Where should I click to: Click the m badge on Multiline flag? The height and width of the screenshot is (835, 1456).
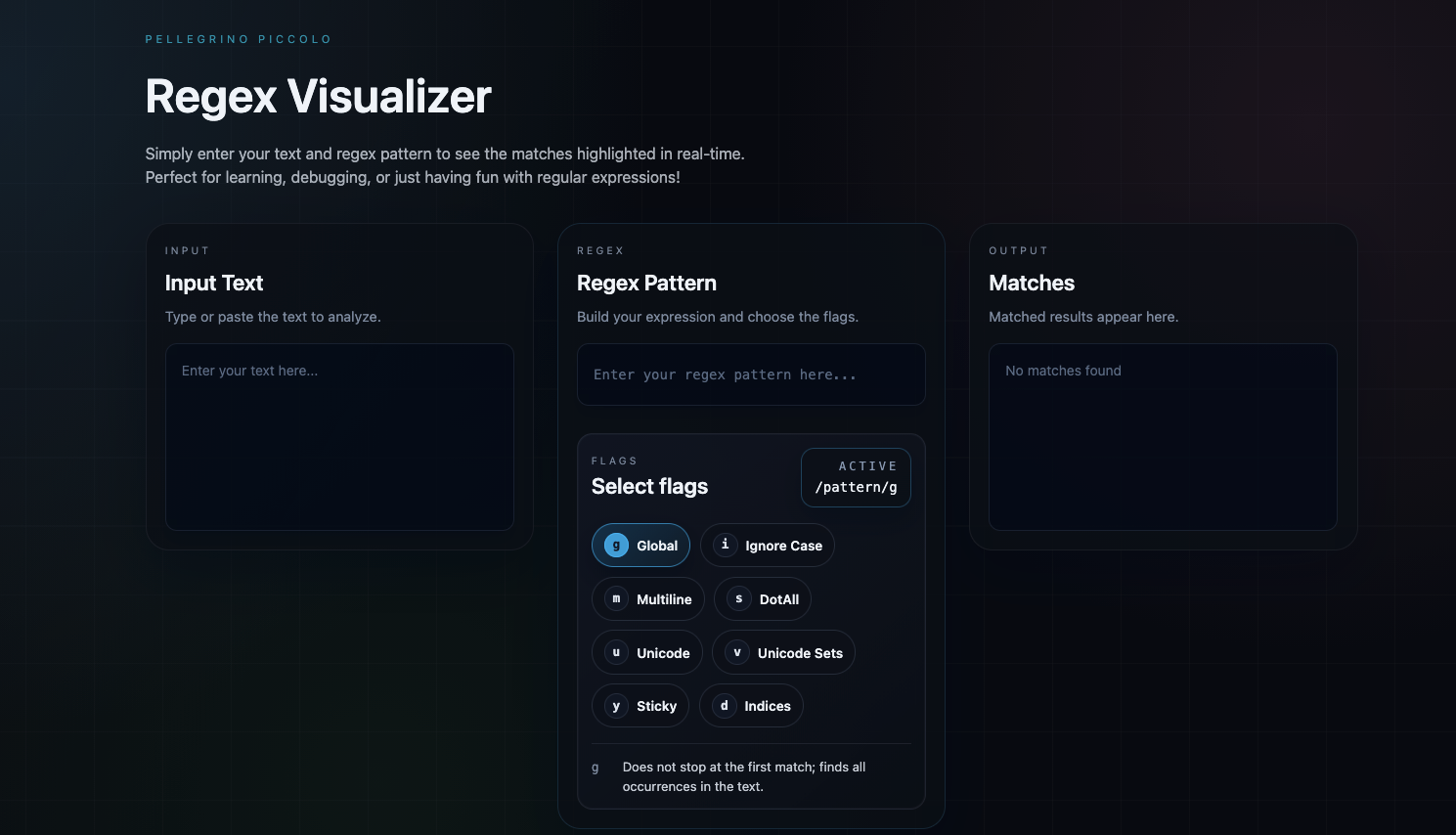[x=615, y=598]
